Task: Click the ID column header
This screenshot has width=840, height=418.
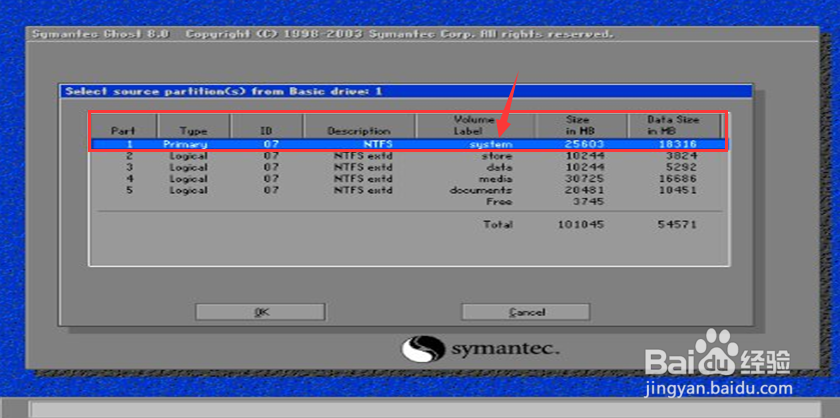Action: pos(267,126)
